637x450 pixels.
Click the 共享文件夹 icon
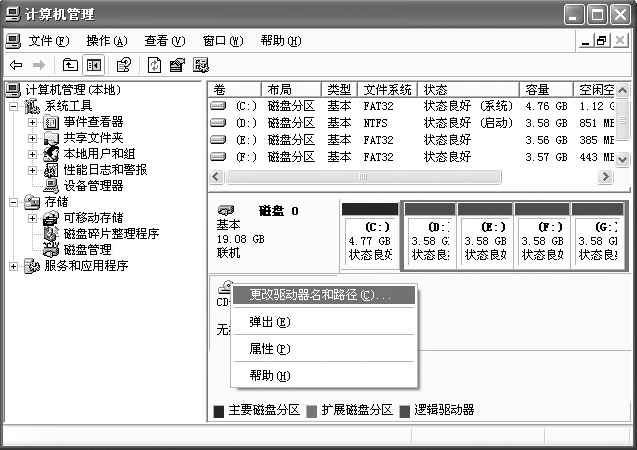pos(51,138)
